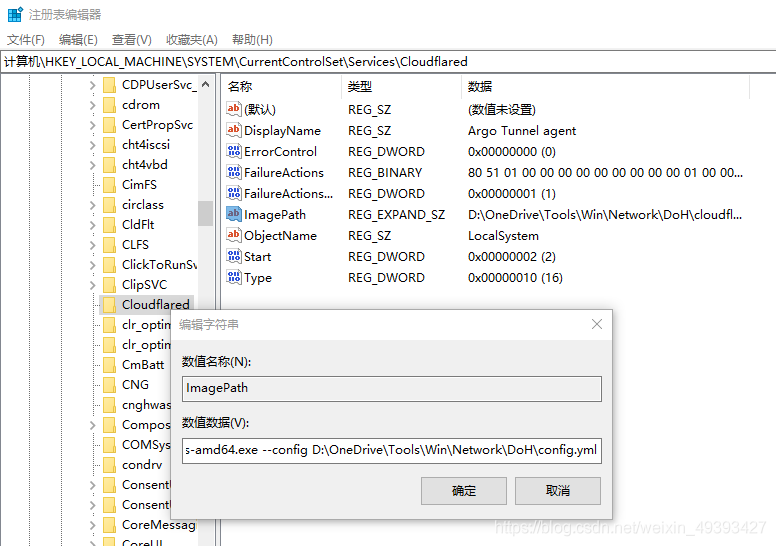The height and width of the screenshot is (546, 776).
Task: Click the registry path address bar
Action: click(388, 61)
